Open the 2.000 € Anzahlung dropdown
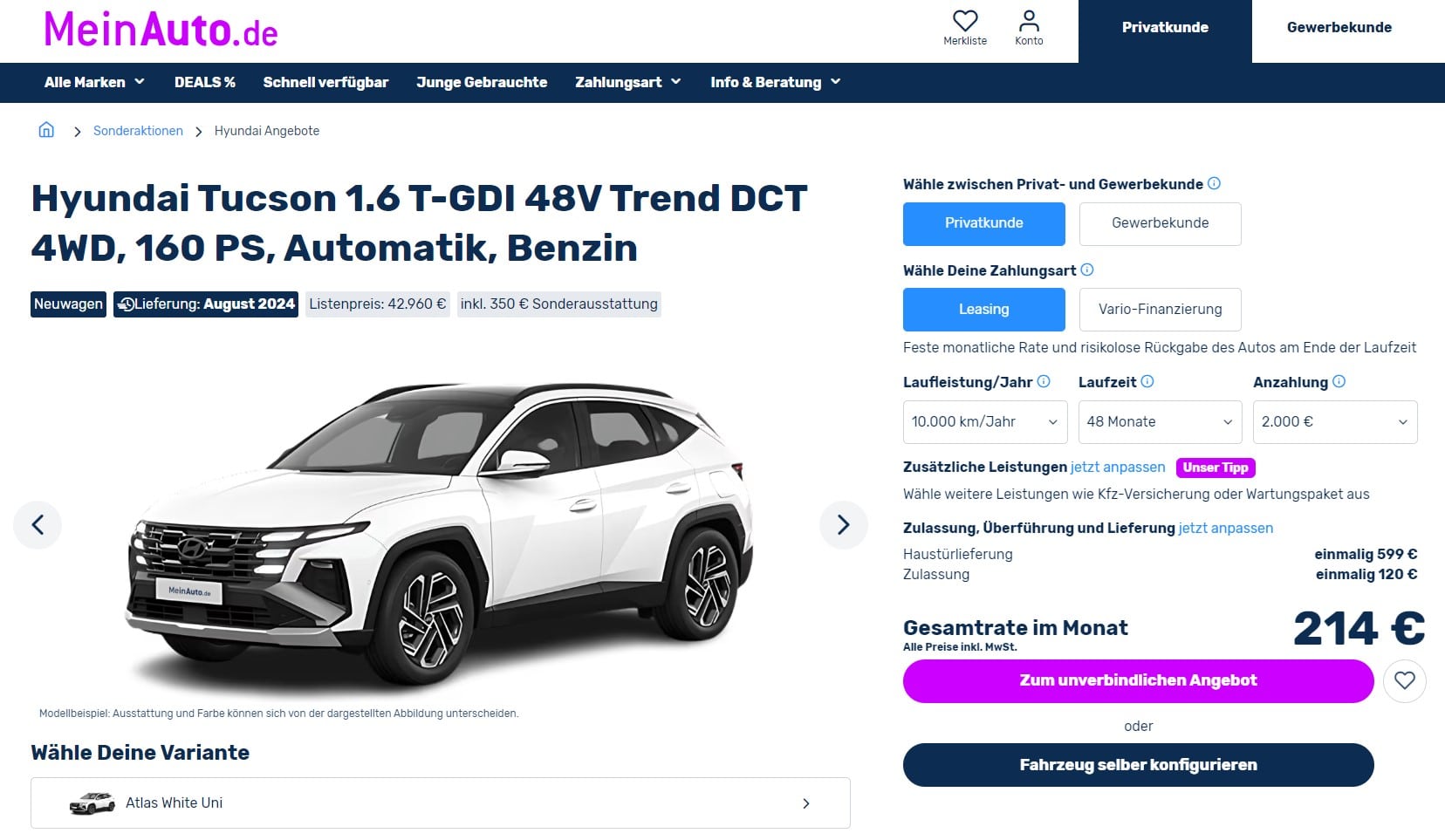The width and height of the screenshot is (1445, 840). tap(1335, 422)
